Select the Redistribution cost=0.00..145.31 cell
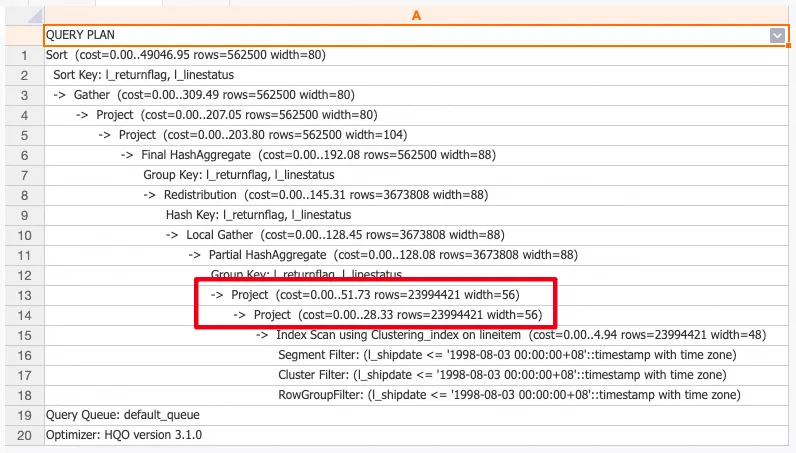This screenshot has width=796, height=453. point(416,195)
